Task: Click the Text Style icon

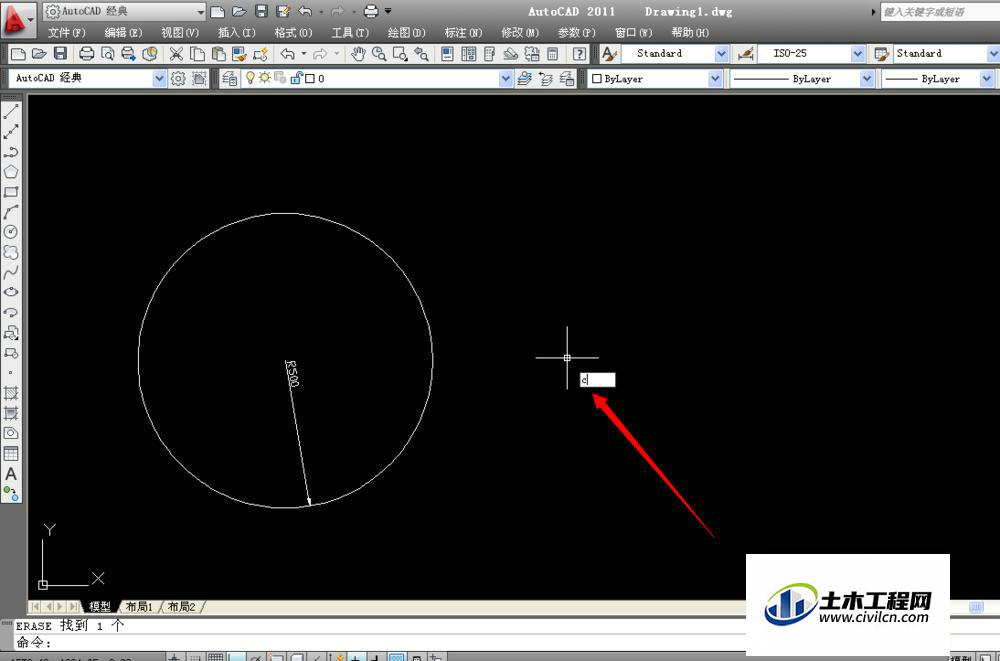Action: pyautogui.click(x=610, y=54)
